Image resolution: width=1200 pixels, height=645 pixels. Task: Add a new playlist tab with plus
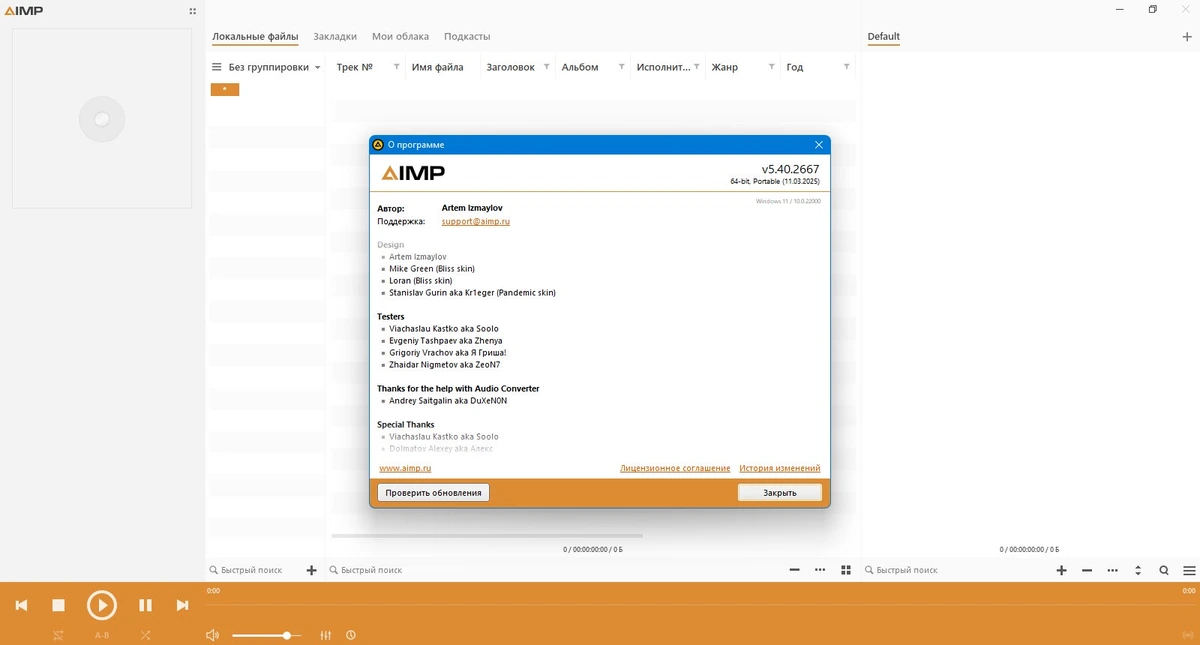(x=1187, y=37)
